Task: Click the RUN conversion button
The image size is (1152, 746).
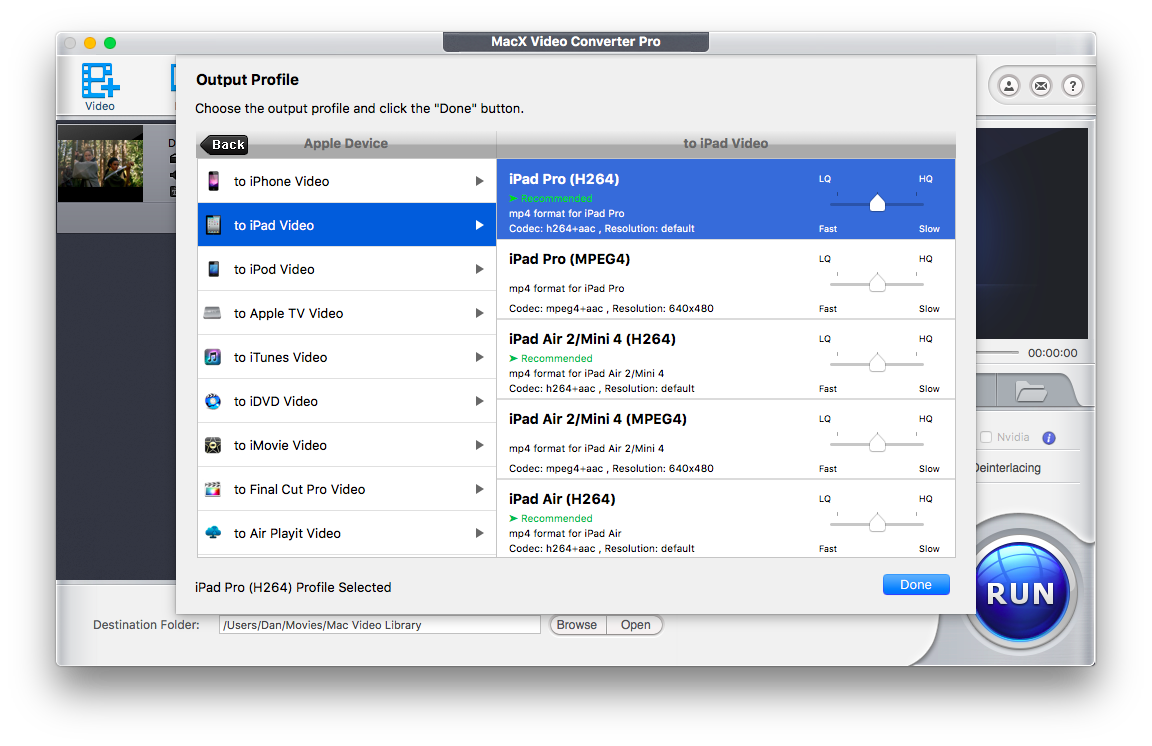Action: click(x=1021, y=592)
